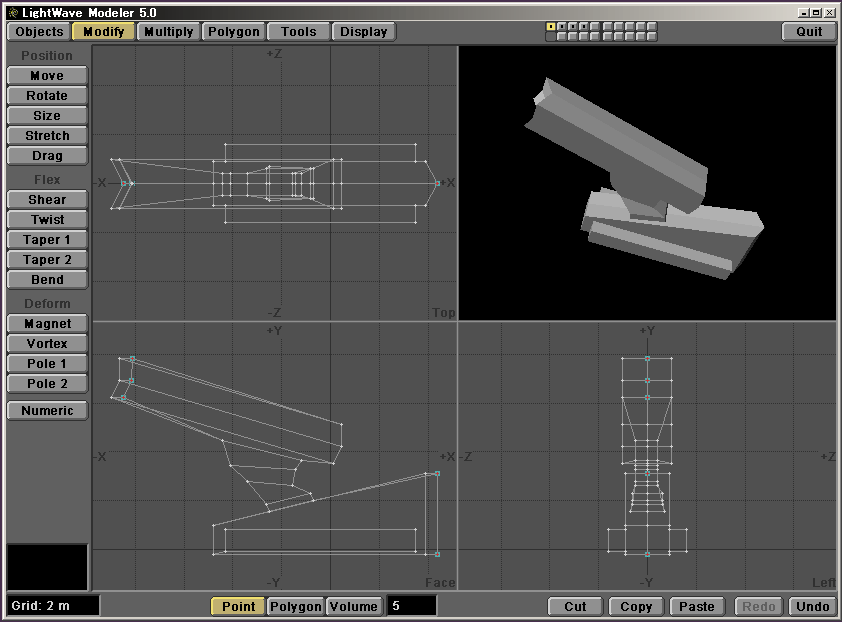Viewport: 842px width, 622px height.
Task: Open the Numeric input panel
Action: [x=47, y=411]
